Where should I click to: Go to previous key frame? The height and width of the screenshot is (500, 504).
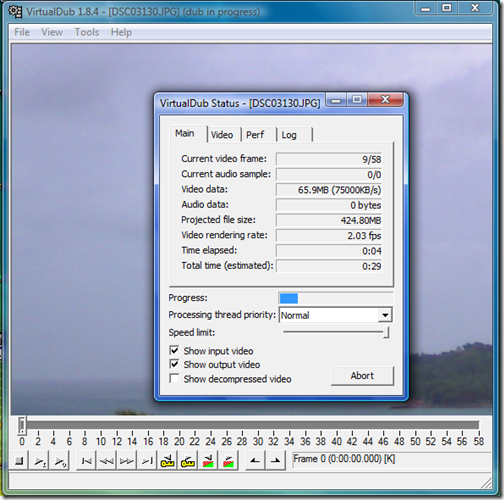(167, 461)
